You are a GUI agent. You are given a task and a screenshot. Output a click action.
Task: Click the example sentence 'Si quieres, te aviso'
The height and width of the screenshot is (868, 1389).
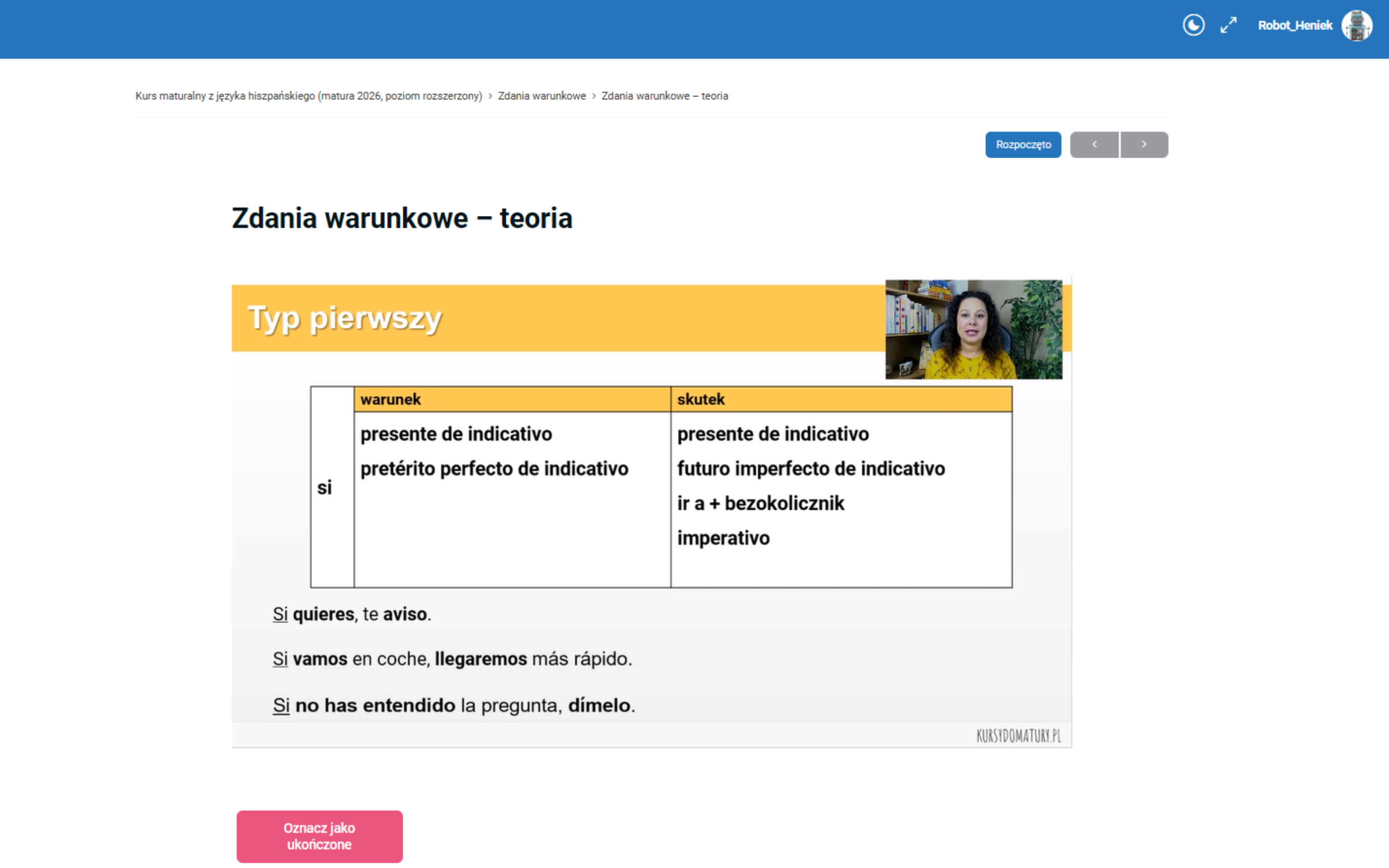(x=352, y=614)
